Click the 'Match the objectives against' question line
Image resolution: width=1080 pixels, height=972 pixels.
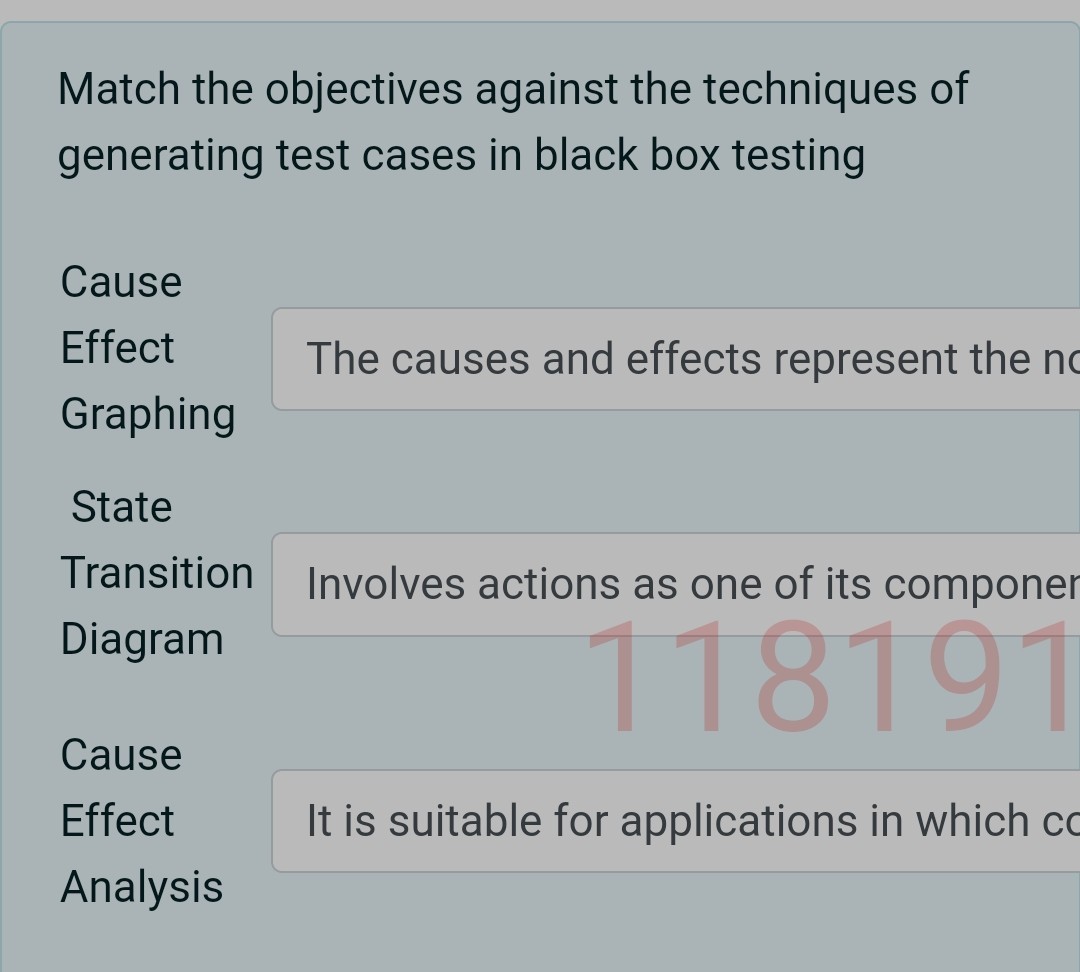[512, 89]
